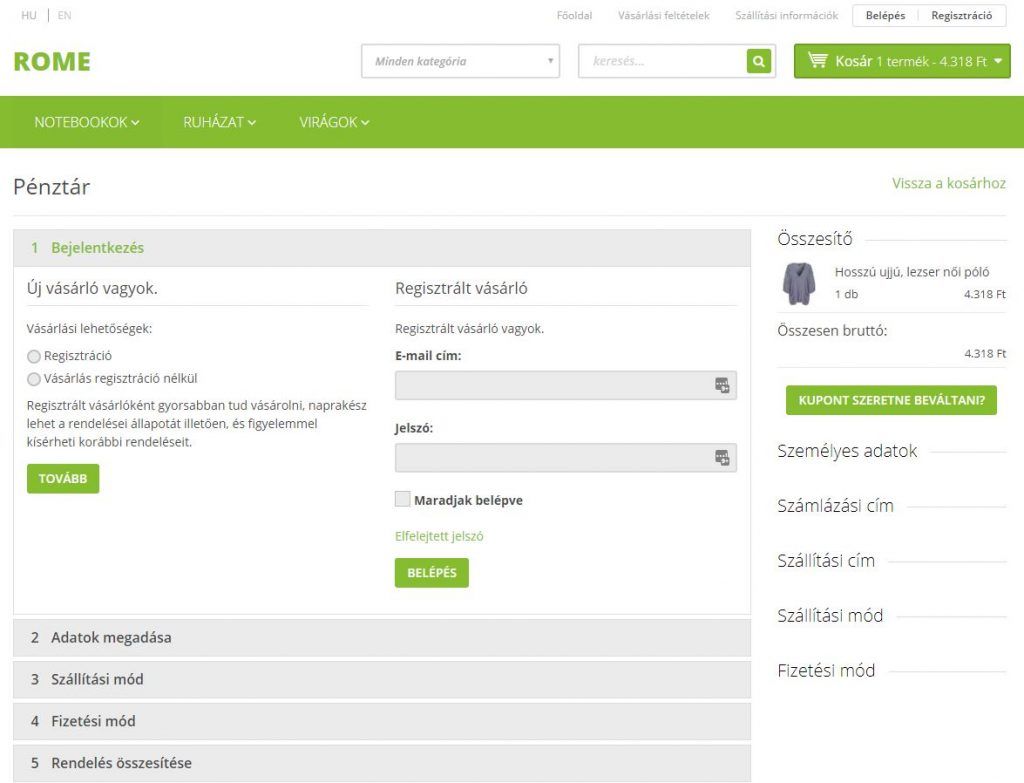Expand step 1 Bejelentkezés header
Screen dimensions: 1024x783
pos(382,248)
